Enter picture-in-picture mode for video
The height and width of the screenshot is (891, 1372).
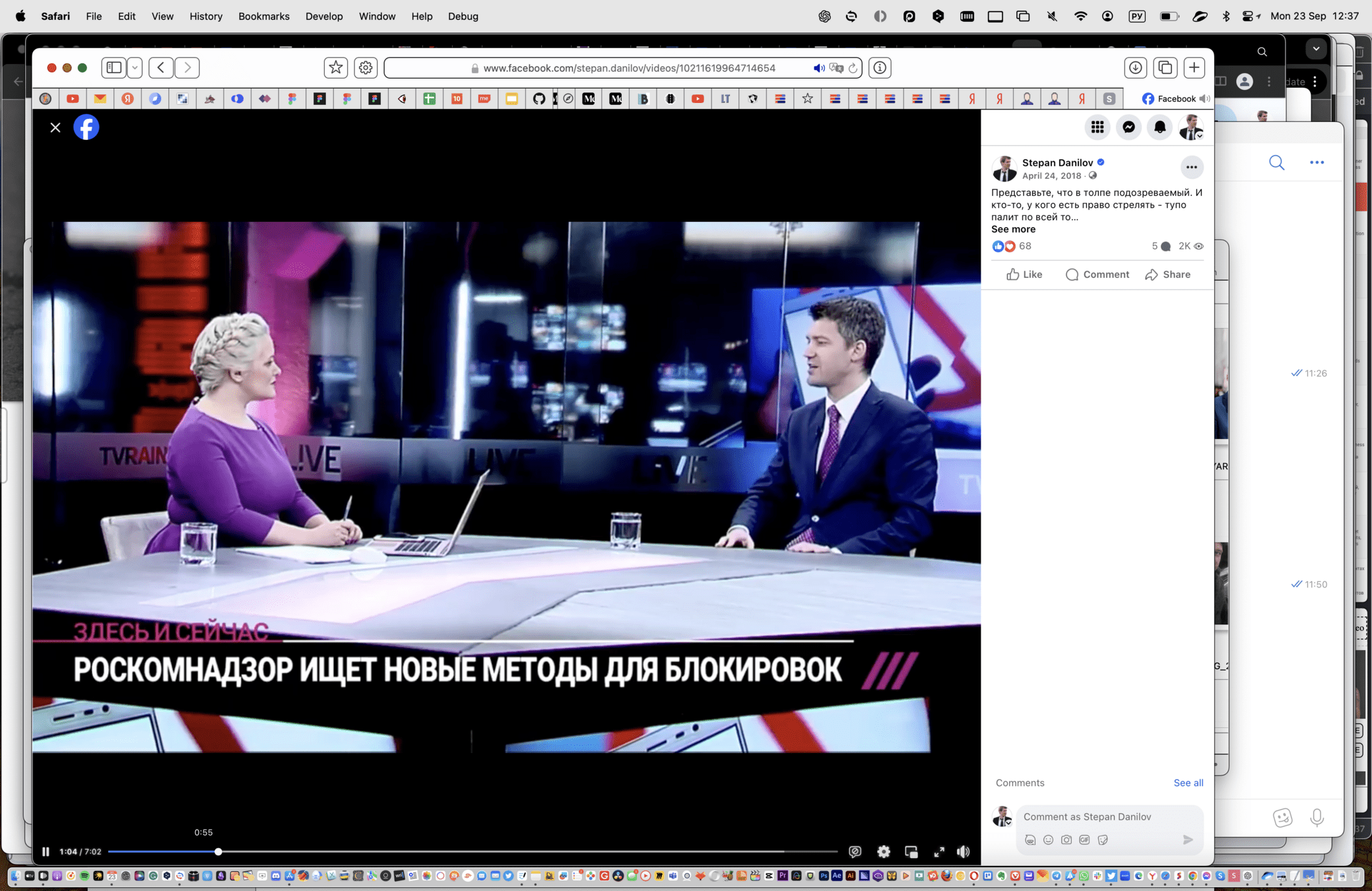[x=911, y=851]
